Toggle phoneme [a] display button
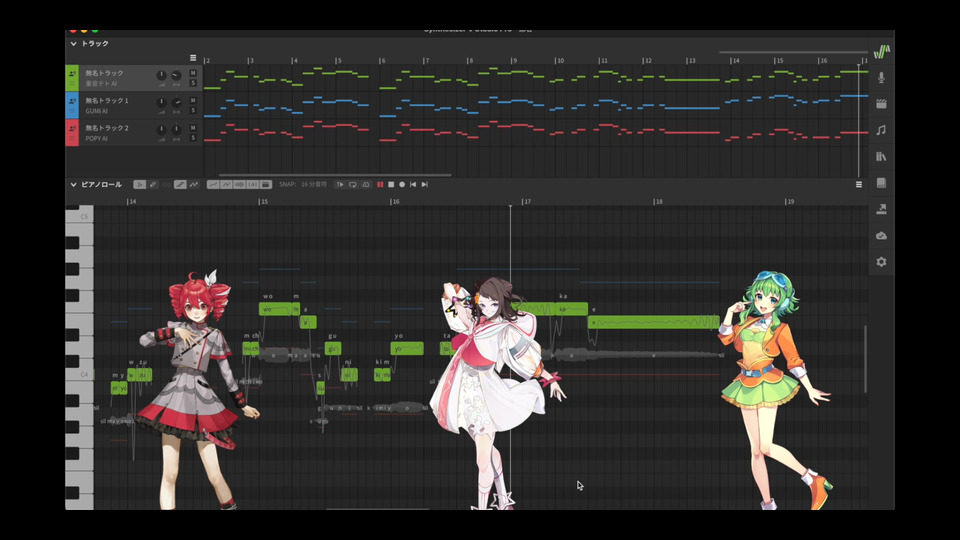The image size is (960, 540). [252, 184]
